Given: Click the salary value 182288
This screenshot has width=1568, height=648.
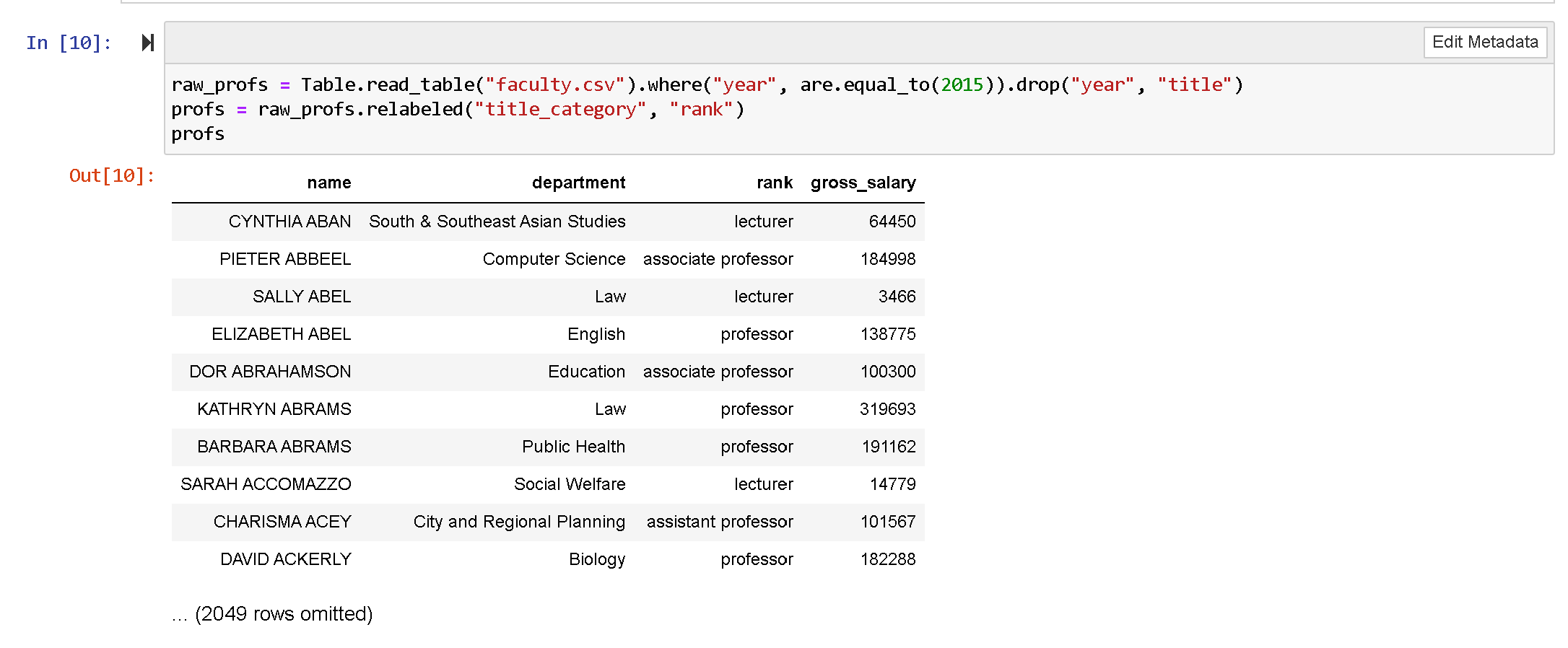Looking at the screenshot, I should pyautogui.click(x=888, y=559).
